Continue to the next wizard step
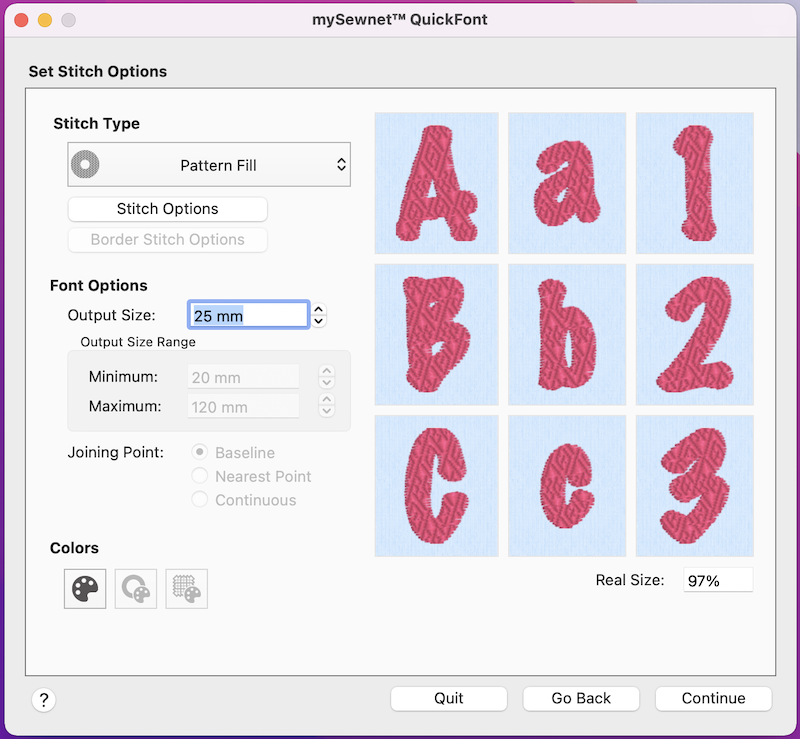This screenshot has height=739, width=800. point(713,698)
